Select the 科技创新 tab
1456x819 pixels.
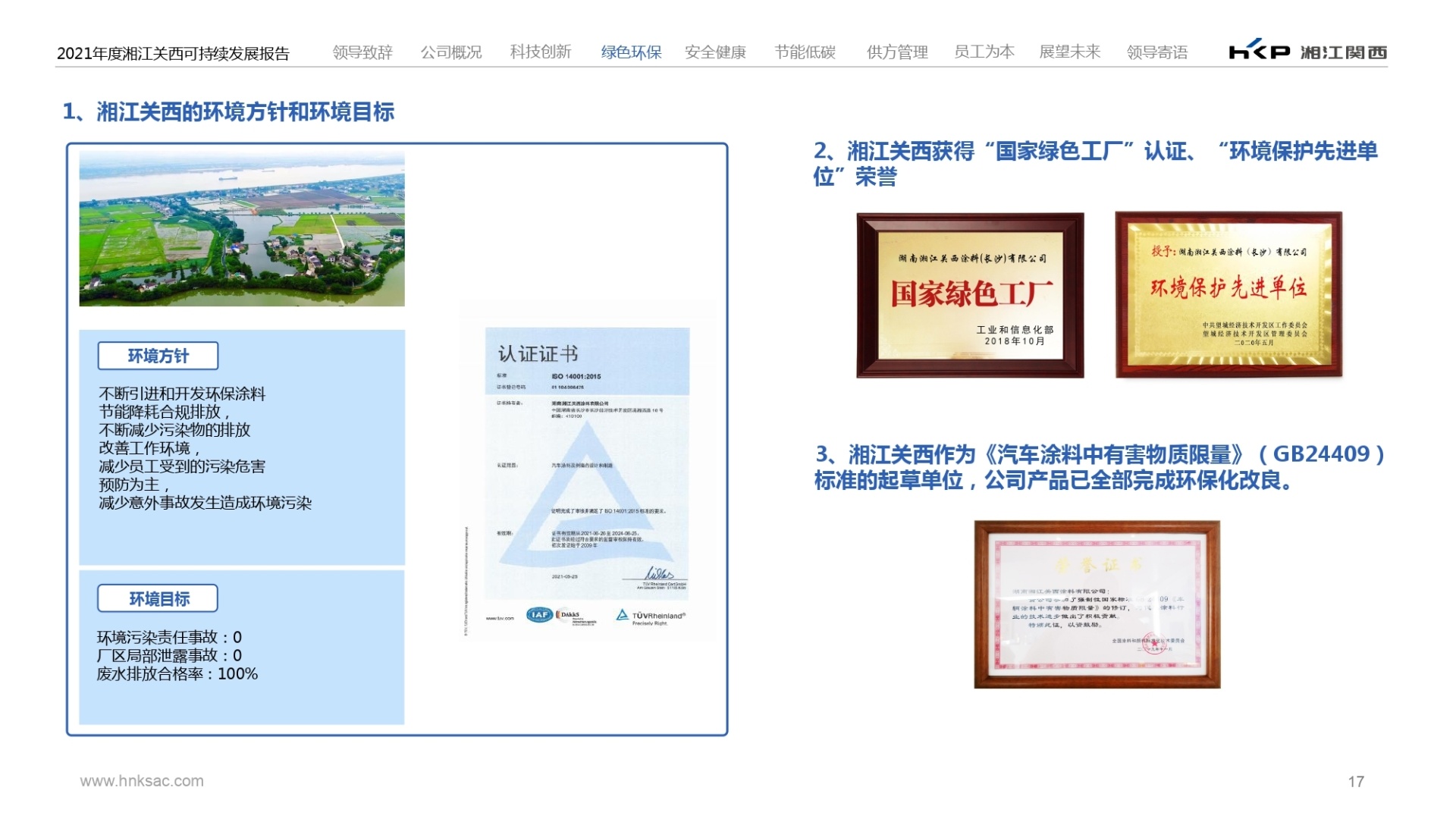click(x=541, y=52)
